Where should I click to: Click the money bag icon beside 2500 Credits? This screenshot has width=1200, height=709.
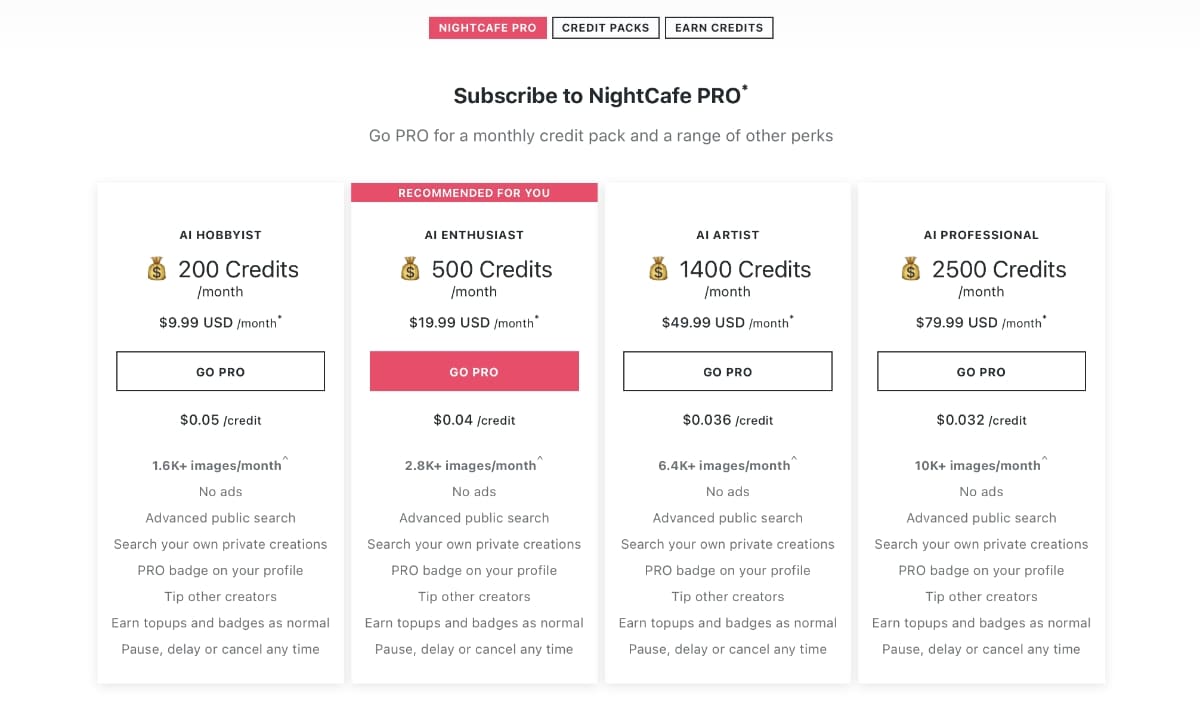point(910,269)
